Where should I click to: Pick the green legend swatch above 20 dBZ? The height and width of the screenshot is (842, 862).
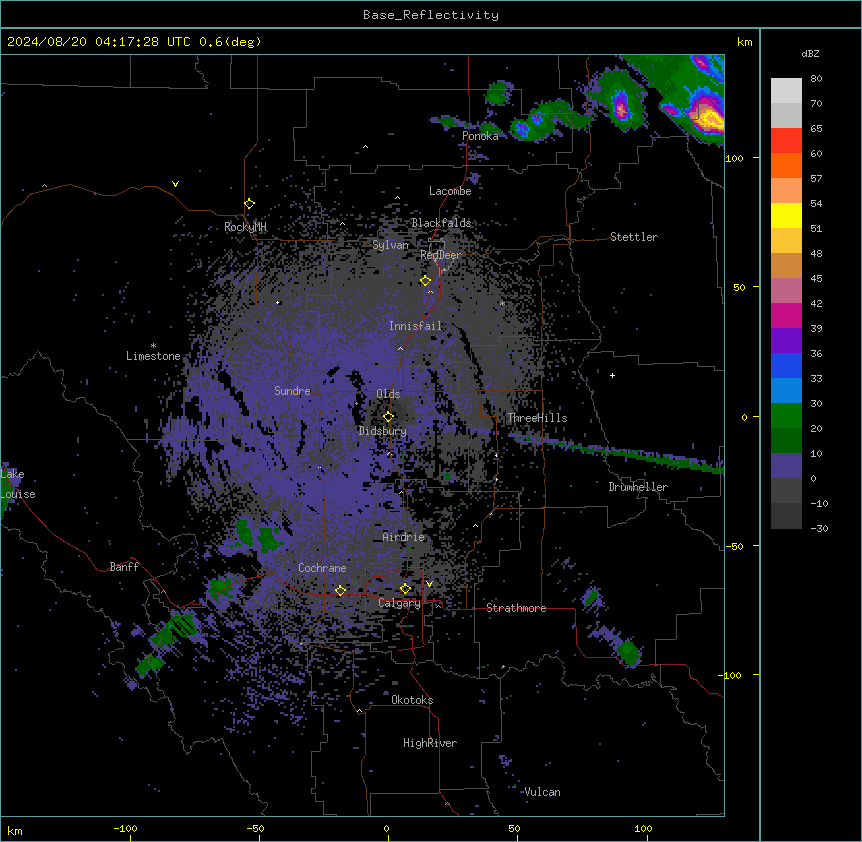click(786, 416)
